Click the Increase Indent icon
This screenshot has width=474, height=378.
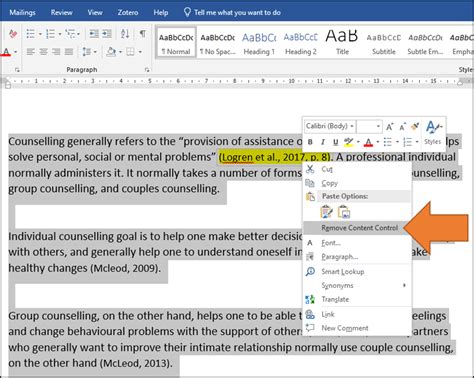point(107,34)
